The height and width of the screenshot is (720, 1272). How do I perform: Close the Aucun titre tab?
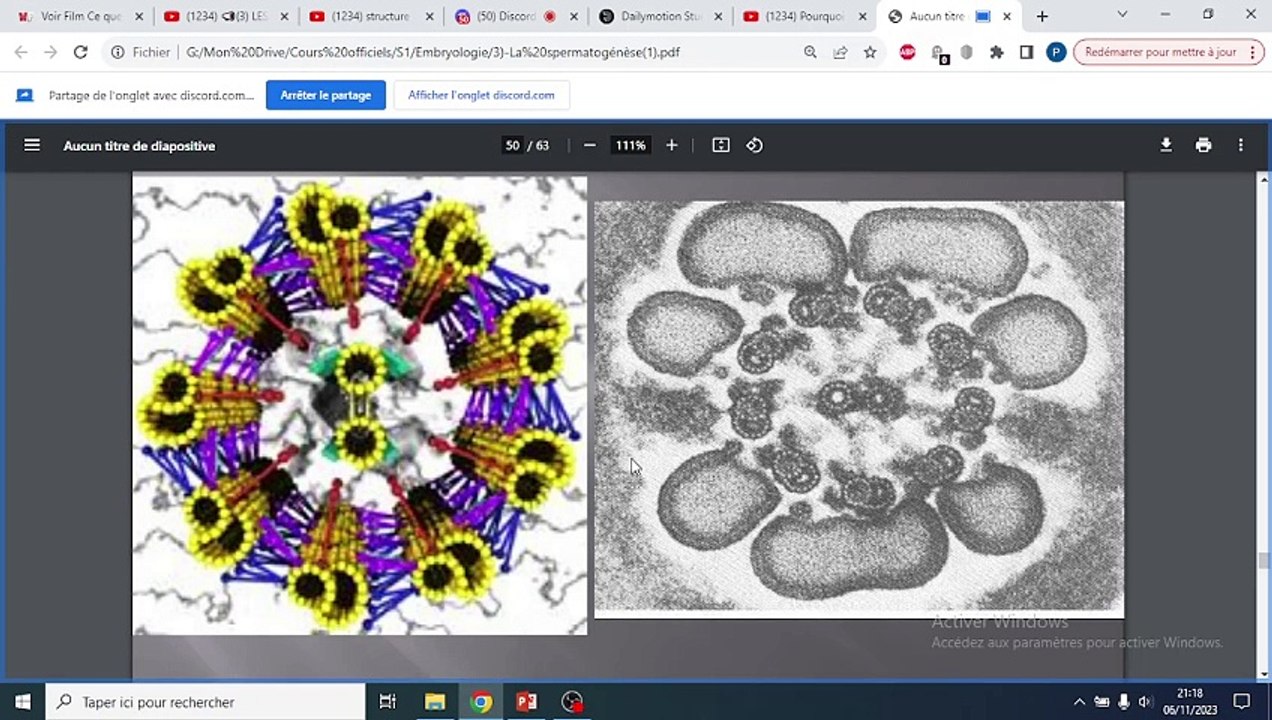coord(1008,16)
